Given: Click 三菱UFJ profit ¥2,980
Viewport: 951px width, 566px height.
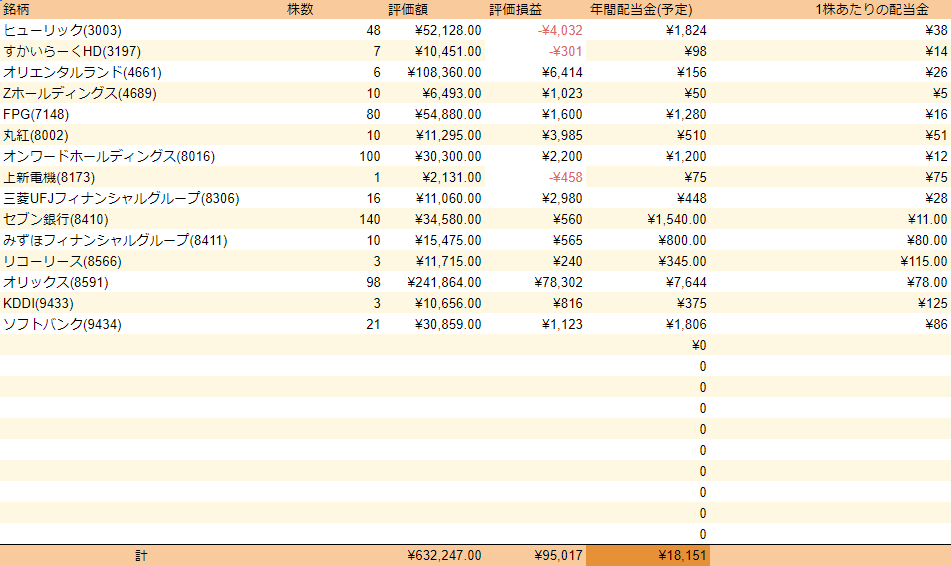Looking at the screenshot, I should point(562,198).
